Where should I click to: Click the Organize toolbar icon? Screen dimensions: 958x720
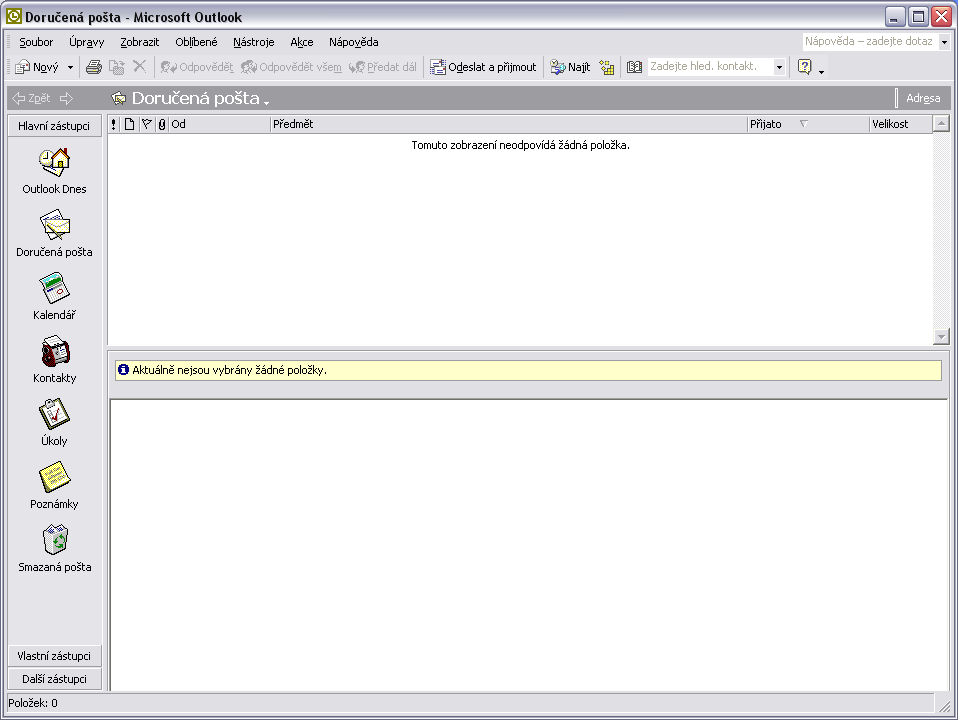[x=607, y=67]
